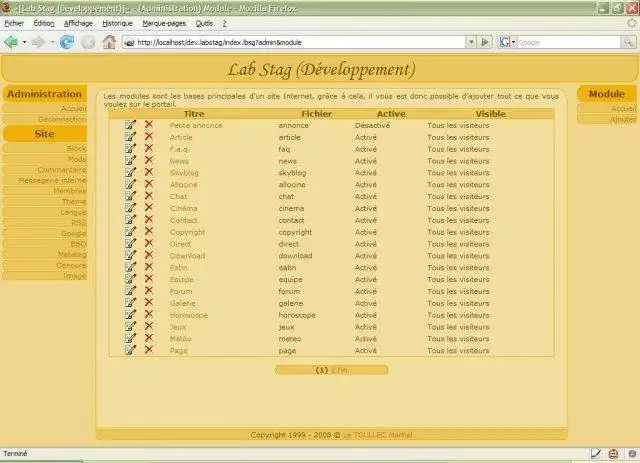
Task: Go back with the green arrow
Action: tap(11, 42)
